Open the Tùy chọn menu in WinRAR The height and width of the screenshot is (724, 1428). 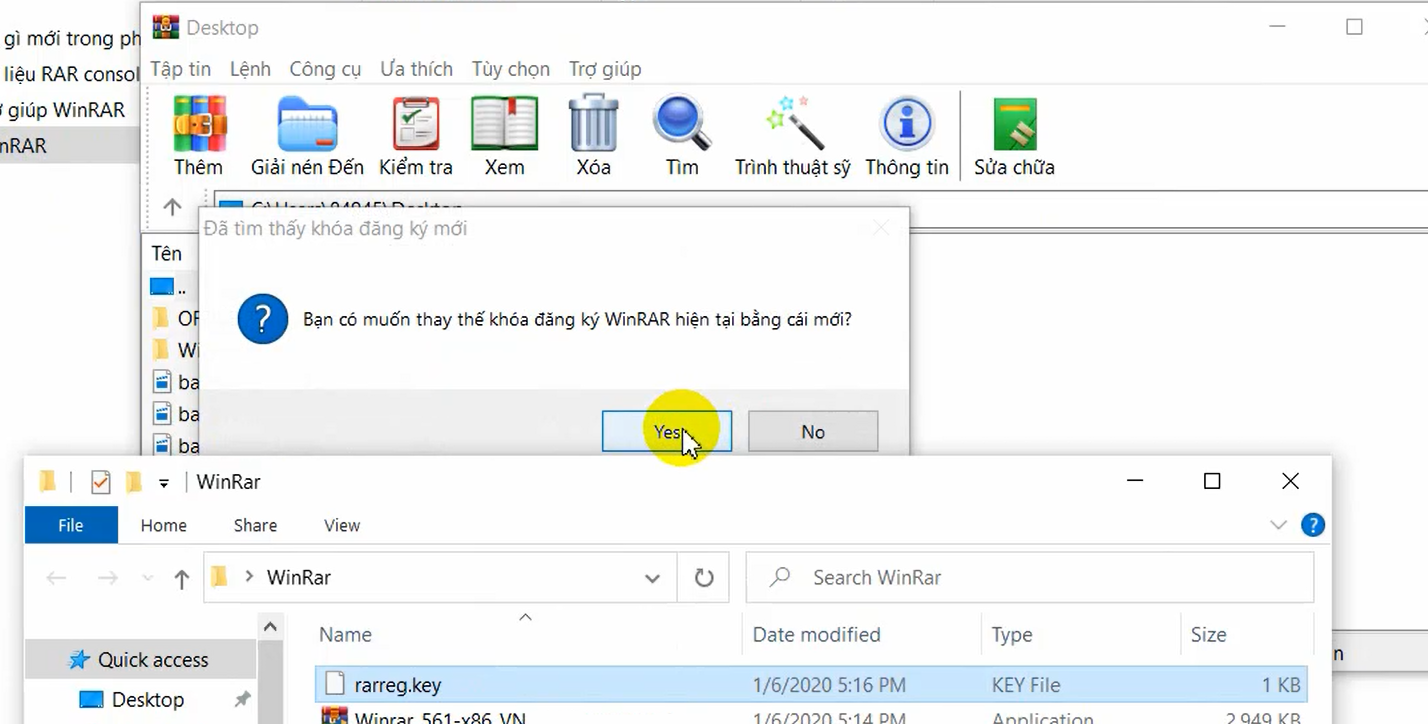pos(511,69)
